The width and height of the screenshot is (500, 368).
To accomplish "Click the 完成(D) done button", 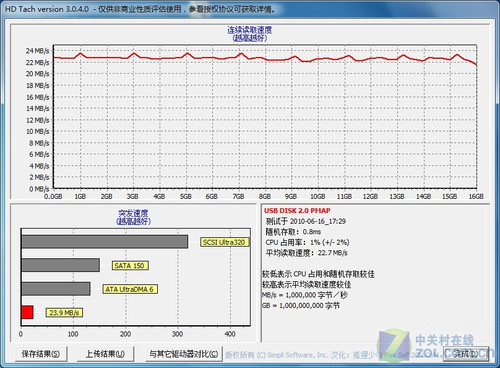I will tap(466, 353).
